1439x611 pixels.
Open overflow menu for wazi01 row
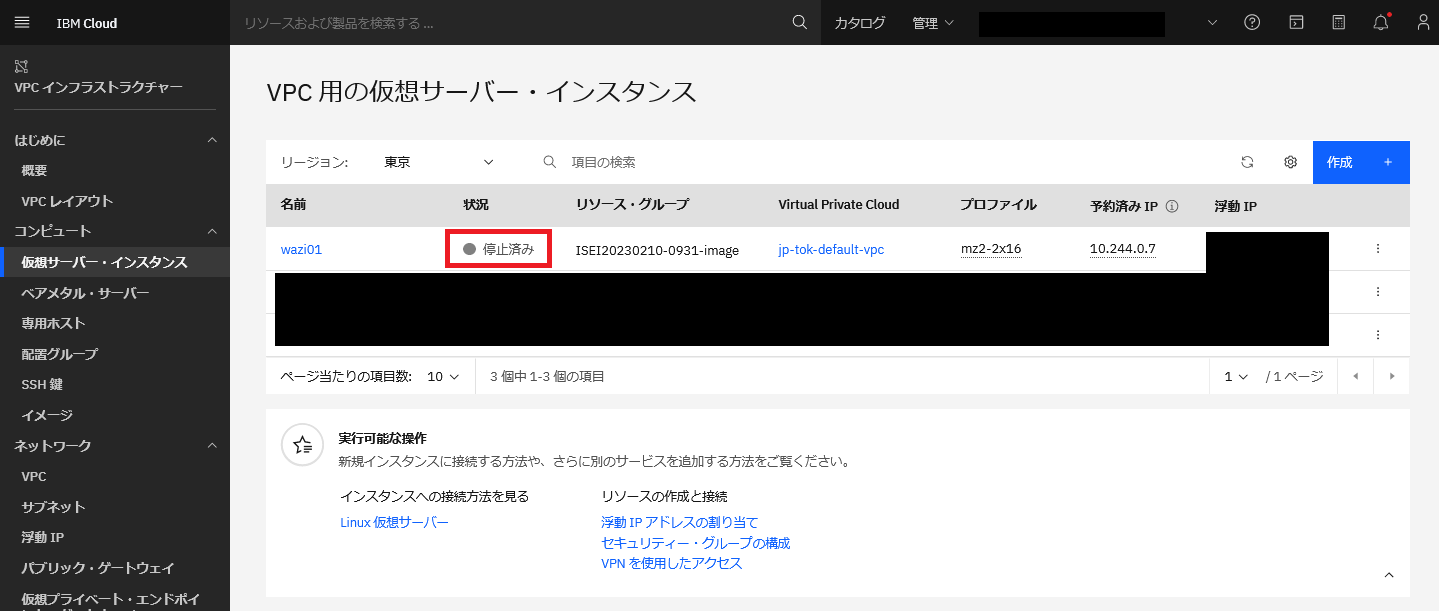tap(1378, 249)
